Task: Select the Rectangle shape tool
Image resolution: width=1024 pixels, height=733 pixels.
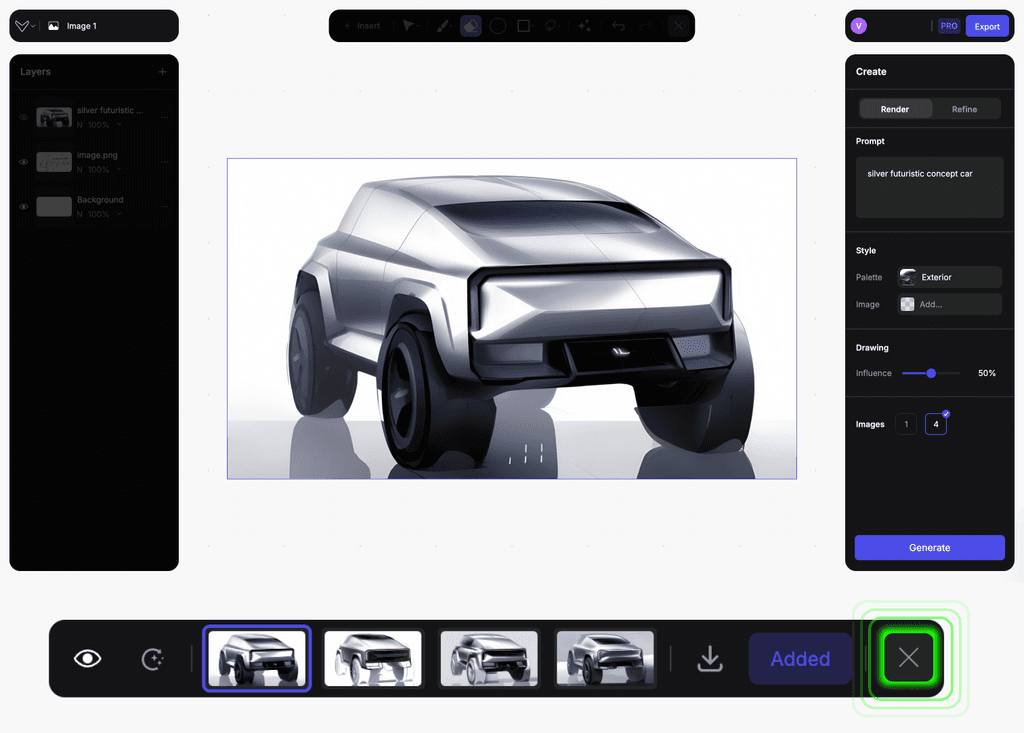Action: point(524,26)
